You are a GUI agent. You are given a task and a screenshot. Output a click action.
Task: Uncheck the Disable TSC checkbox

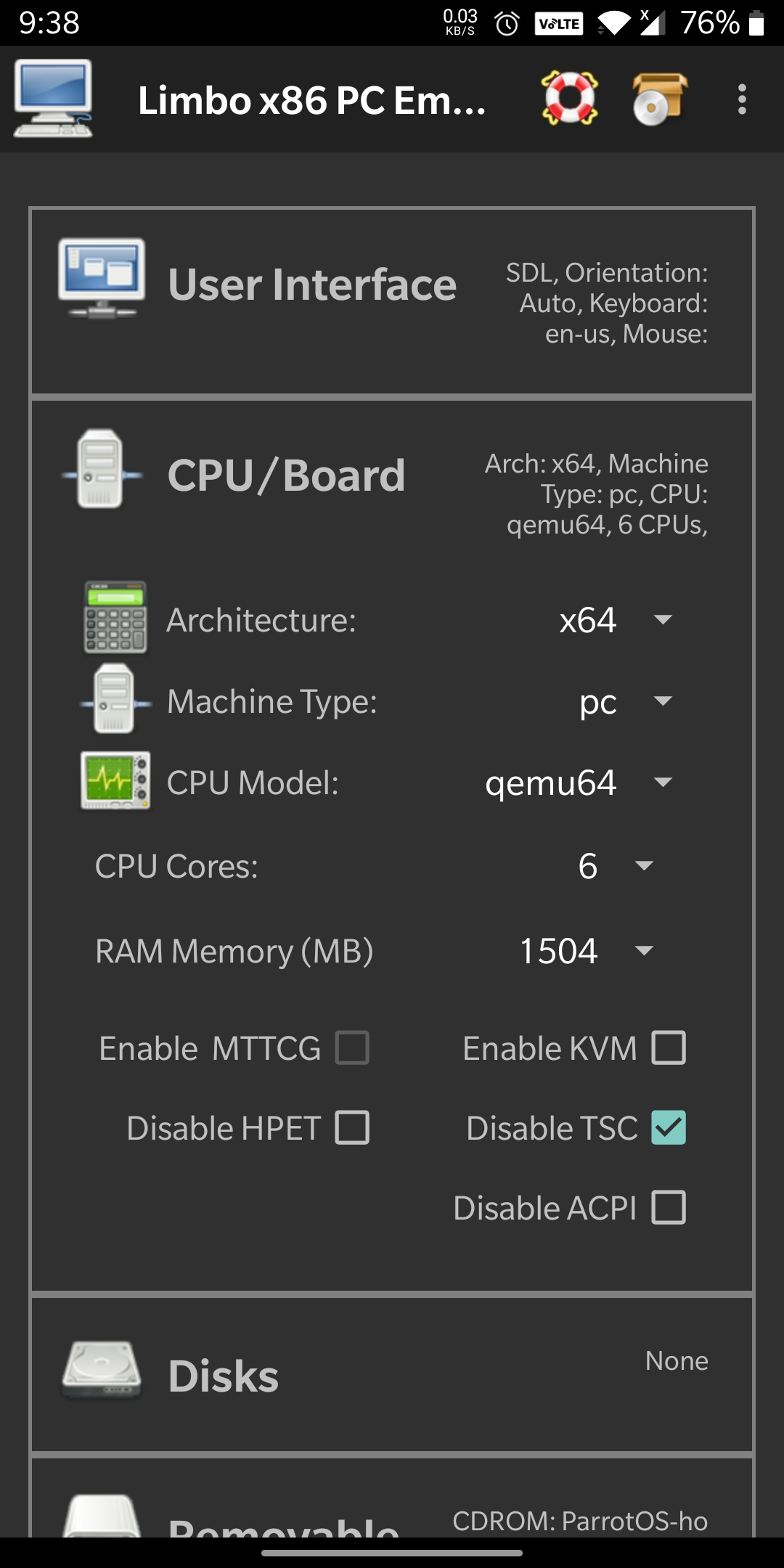[669, 1127]
